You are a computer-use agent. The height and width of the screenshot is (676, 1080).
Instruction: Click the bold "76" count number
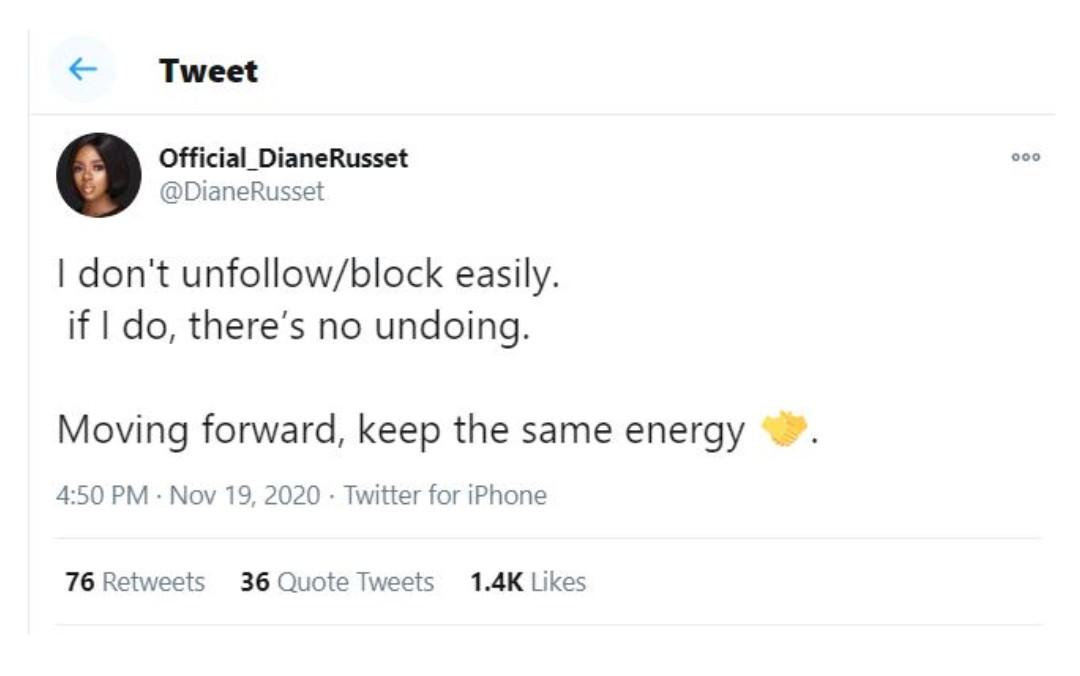click(x=80, y=582)
